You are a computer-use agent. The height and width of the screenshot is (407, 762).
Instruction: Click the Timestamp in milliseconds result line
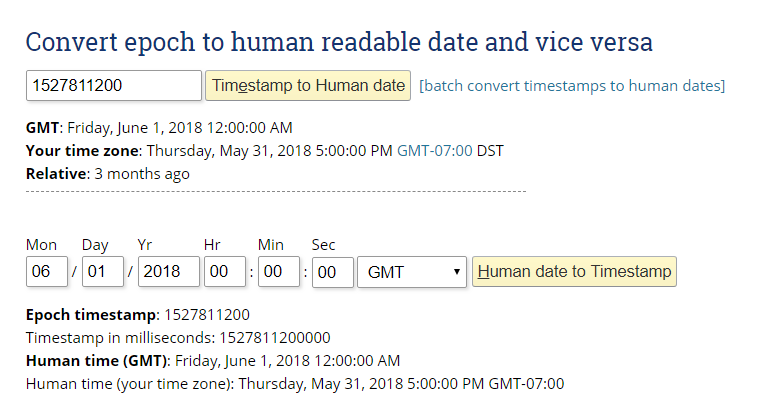pyautogui.click(x=178, y=338)
